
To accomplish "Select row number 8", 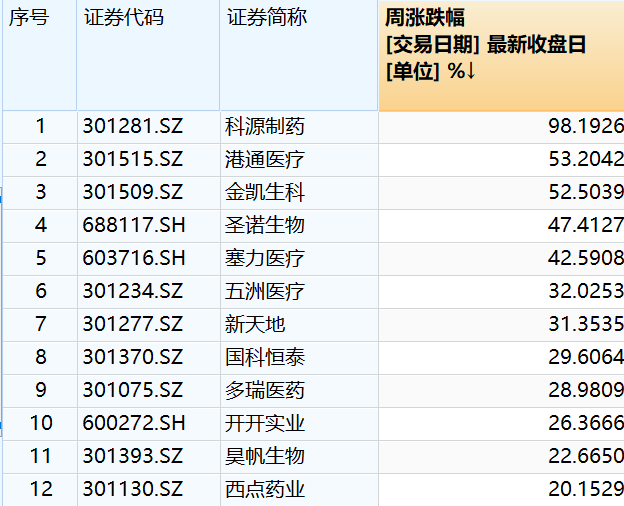I will (x=40, y=357).
